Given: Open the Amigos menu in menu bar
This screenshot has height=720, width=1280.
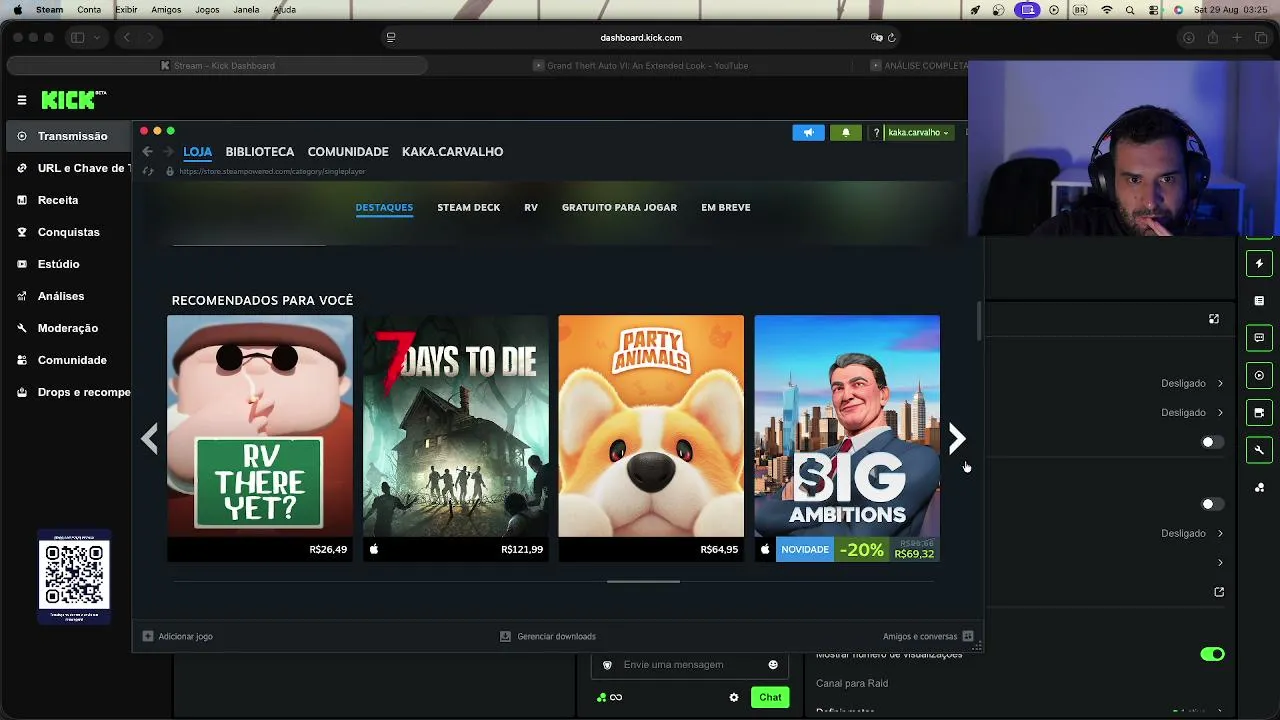Looking at the screenshot, I should [166, 10].
